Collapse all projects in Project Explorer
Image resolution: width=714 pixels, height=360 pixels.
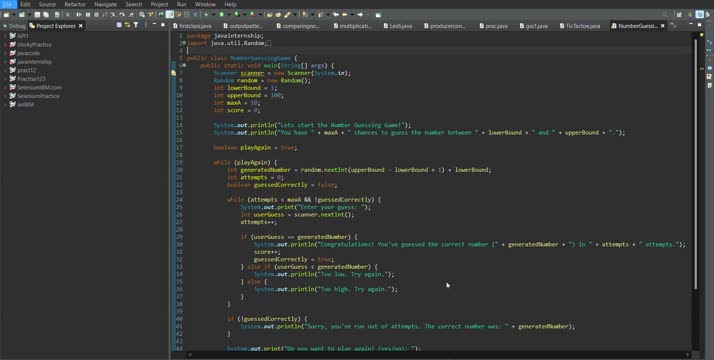(x=119, y=25)
